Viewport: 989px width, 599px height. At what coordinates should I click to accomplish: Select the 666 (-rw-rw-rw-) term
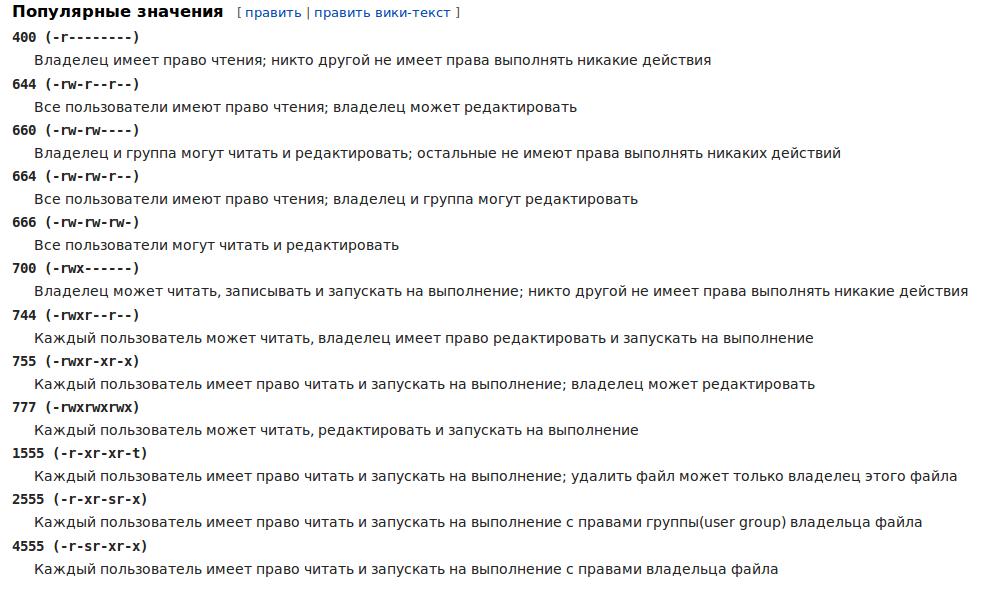pyautogui.click(x=76, y=222)
